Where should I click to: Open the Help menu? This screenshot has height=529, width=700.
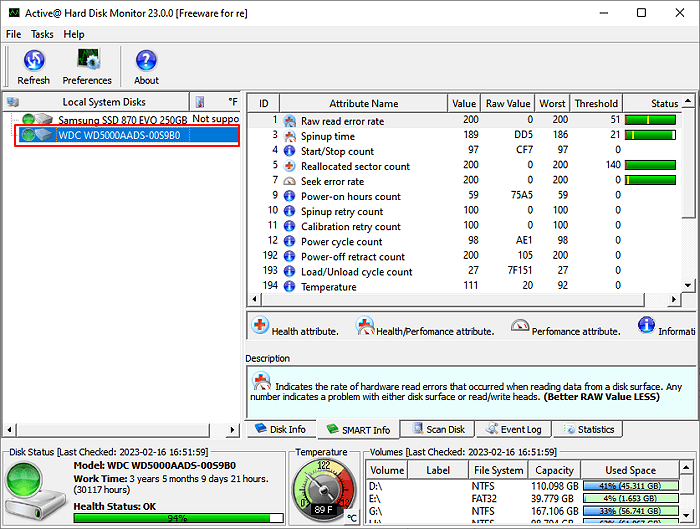pyautogui.click(x=74, y=34)
